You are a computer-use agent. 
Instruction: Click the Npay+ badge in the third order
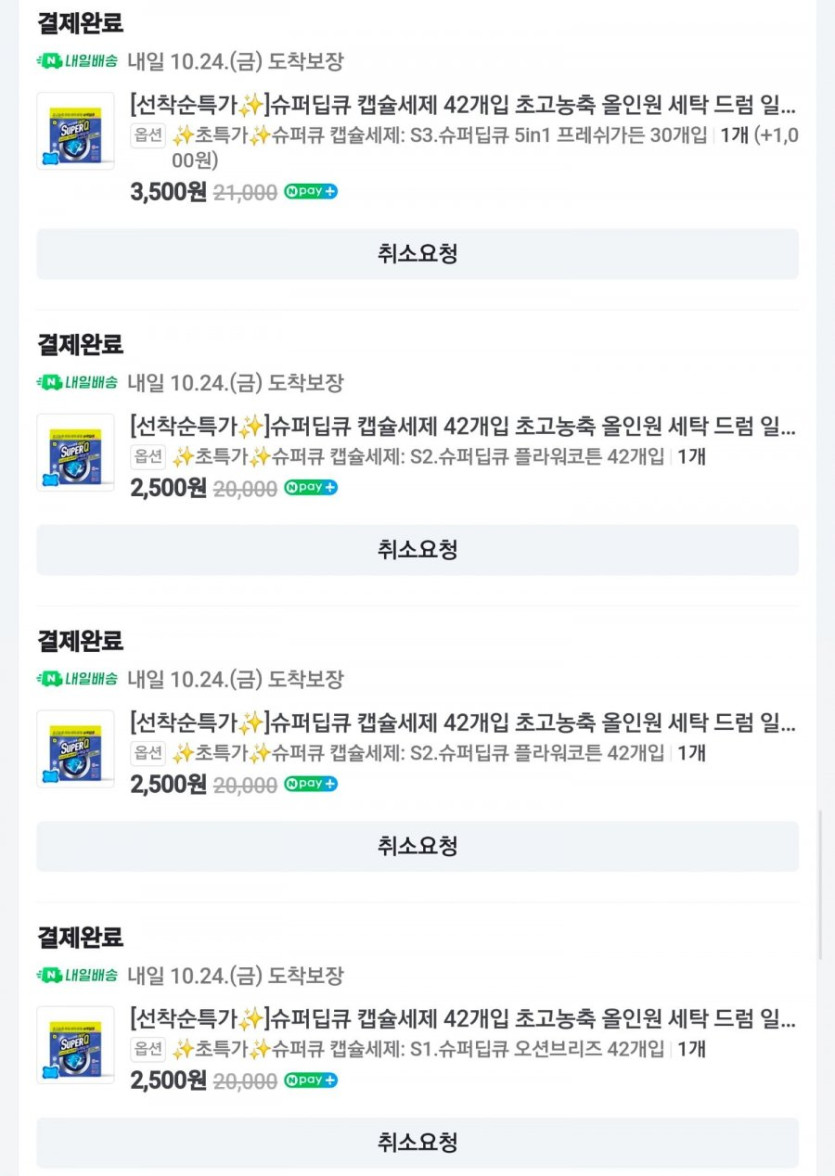click(311, 784)
